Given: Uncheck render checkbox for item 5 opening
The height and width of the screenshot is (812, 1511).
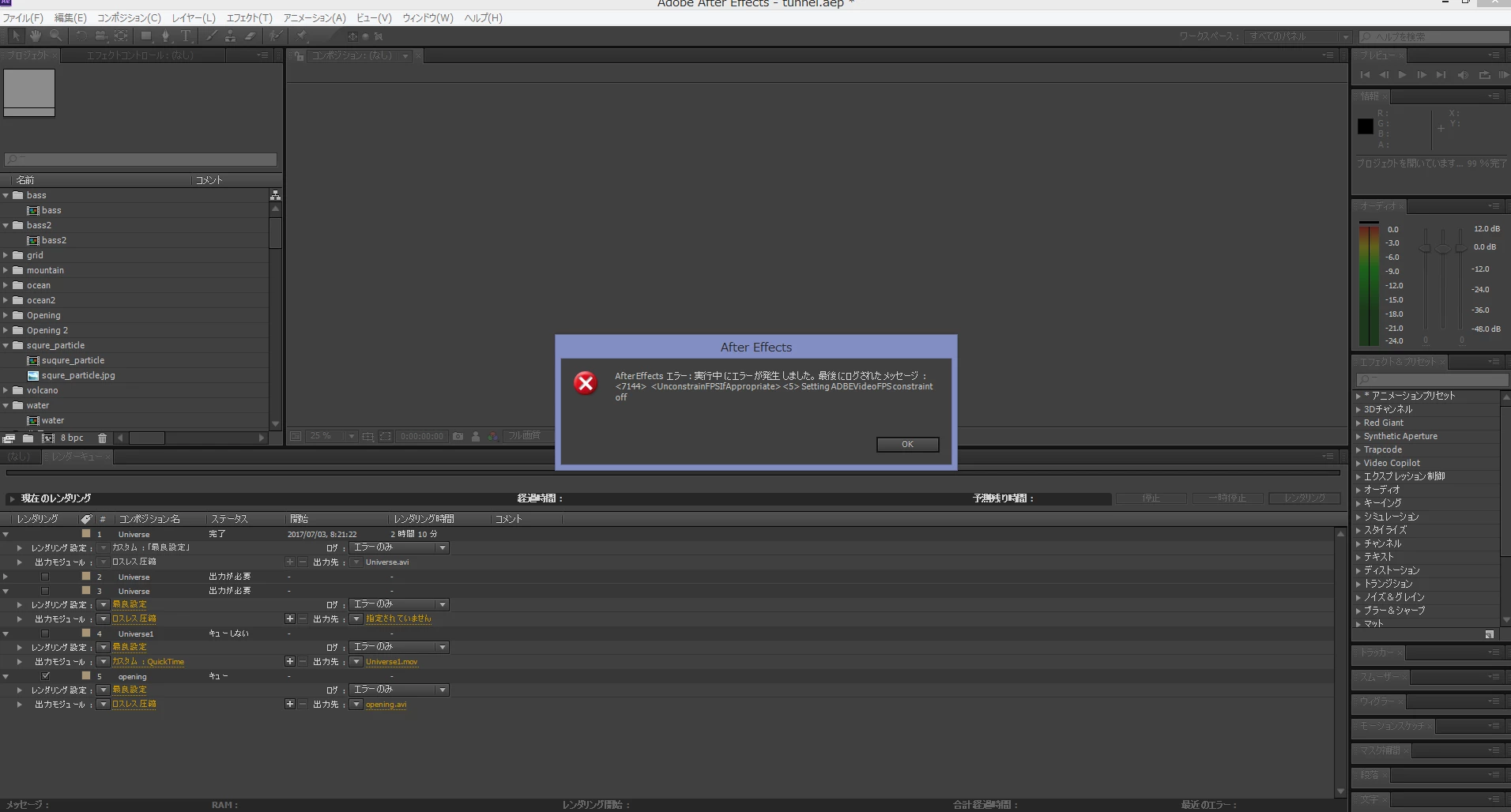Looking at the screenshot, I should (45, 676).
